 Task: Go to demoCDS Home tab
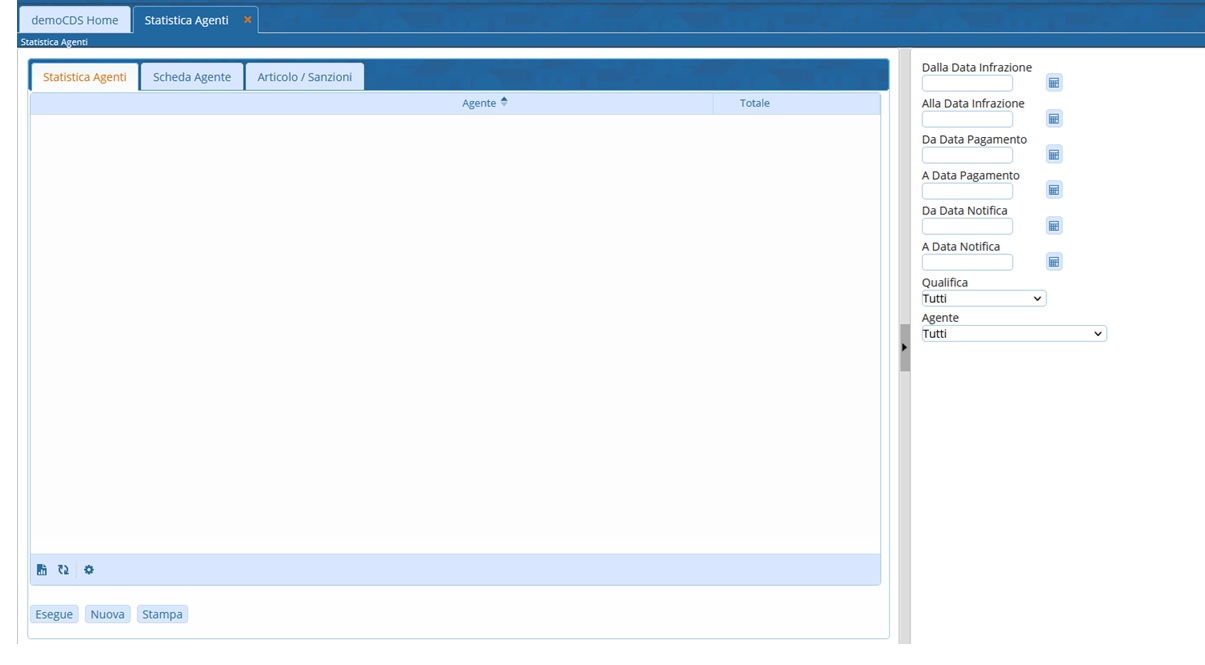tap(75, 20)
